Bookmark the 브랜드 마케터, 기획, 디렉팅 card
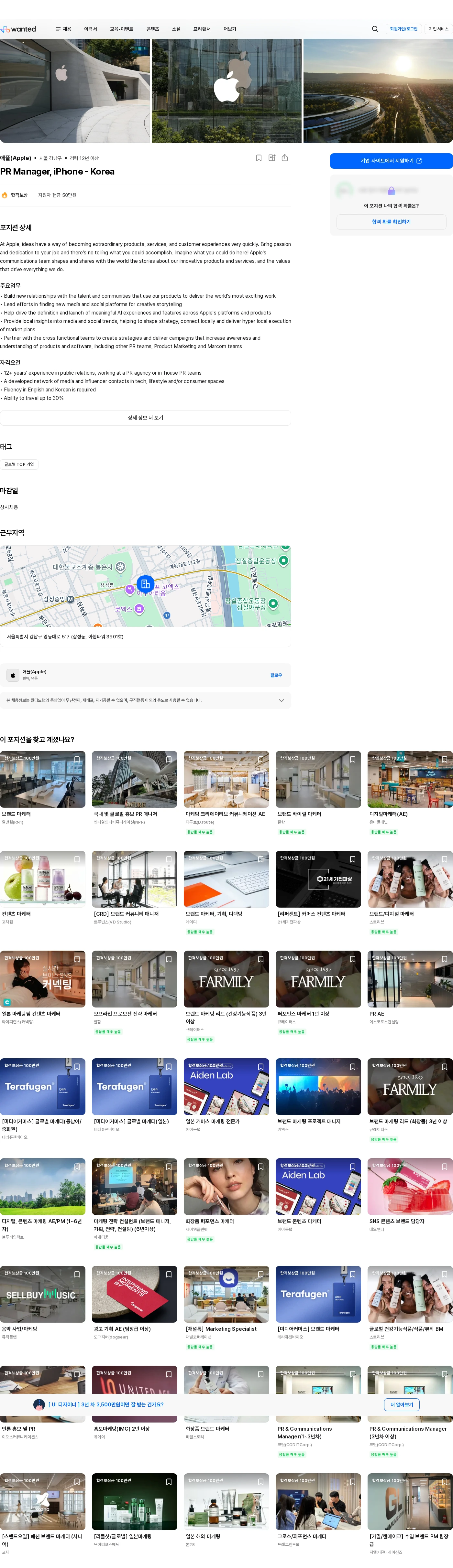This screenshot has height=1568, width=453. (260, 859)
